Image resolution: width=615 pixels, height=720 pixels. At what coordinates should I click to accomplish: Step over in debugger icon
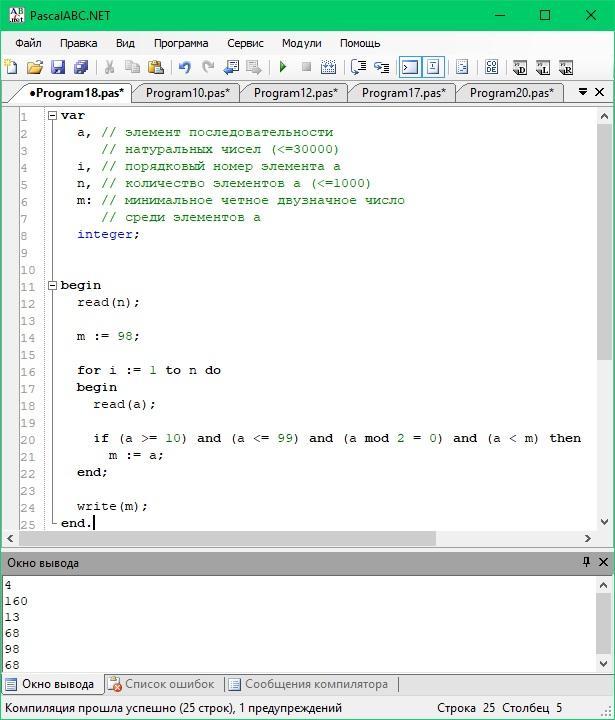pyautogui.click(x=358, y=67)
